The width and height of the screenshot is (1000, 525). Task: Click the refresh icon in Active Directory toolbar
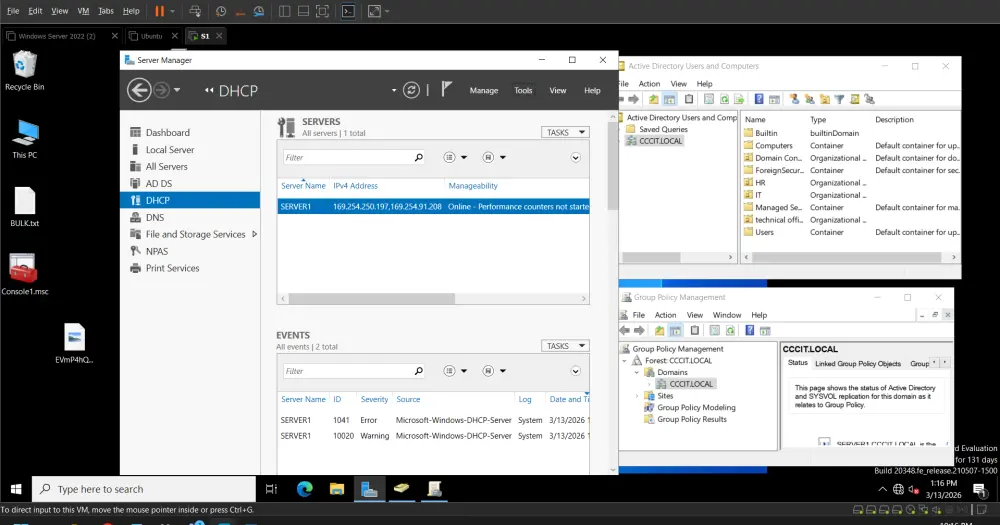(724, 100)
